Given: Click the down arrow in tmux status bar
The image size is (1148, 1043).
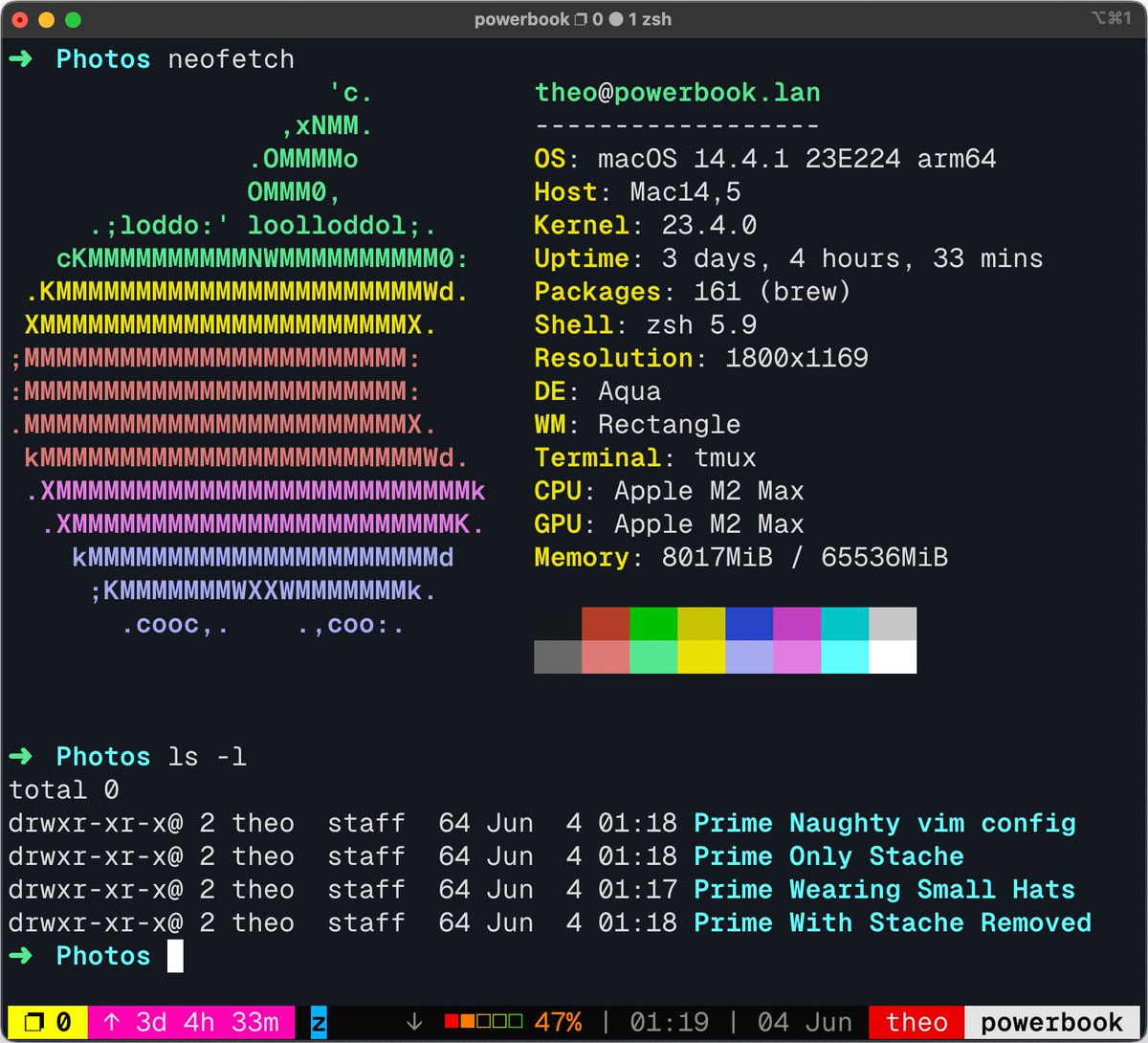Looking at the screenshot, I should 414,1022.
